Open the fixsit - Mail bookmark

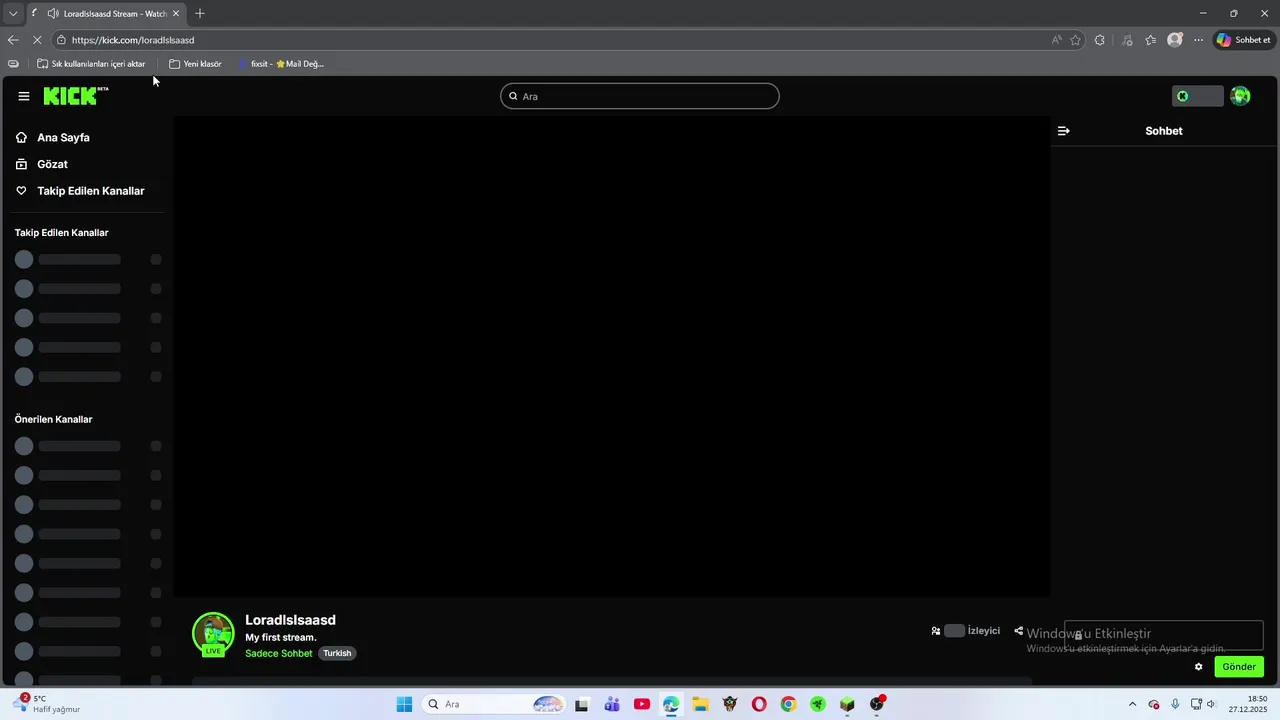[x=282, y=64]
